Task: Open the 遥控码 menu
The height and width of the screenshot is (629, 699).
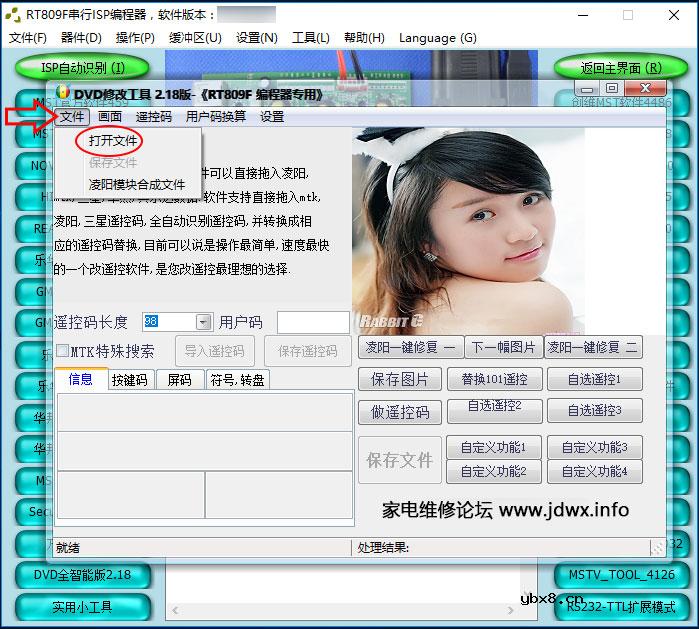Action: click(x=153, y=117)
